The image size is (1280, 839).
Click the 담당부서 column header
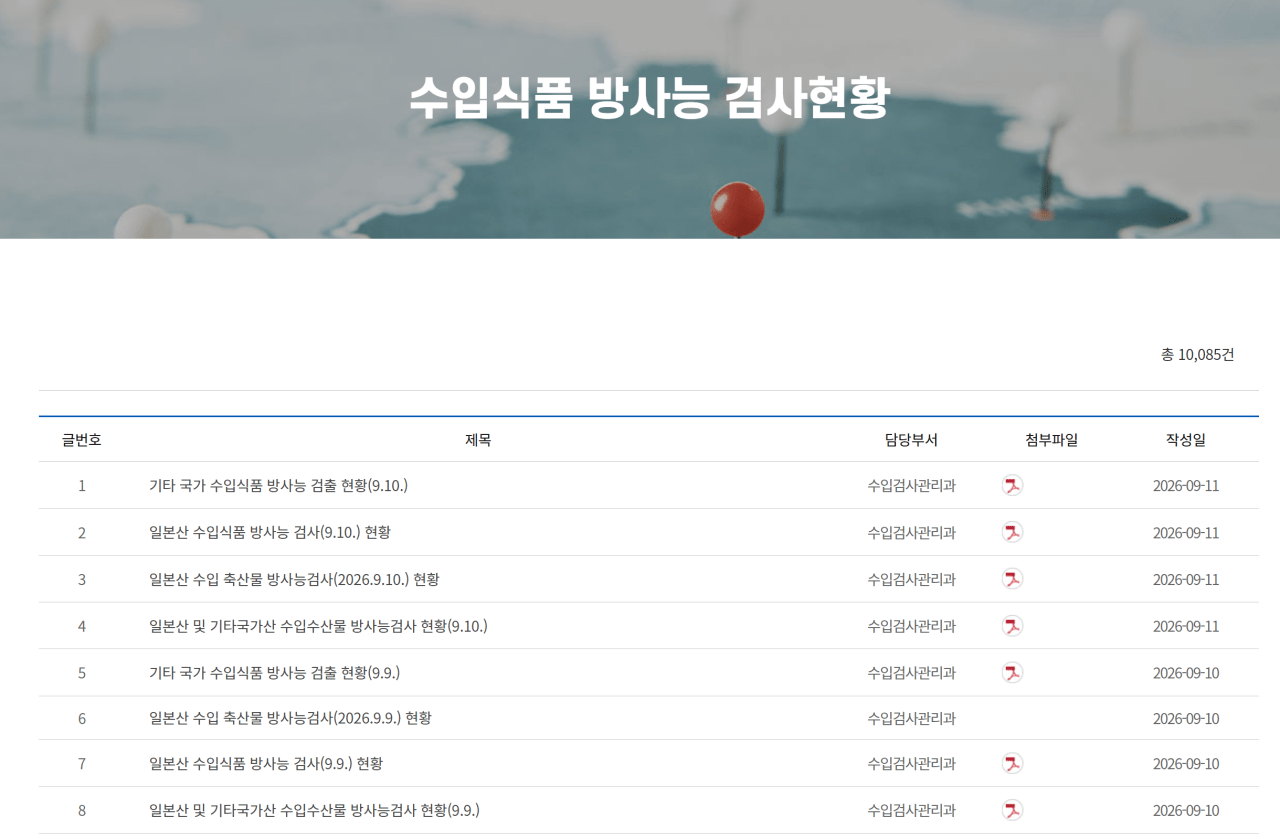click(x=911, y=440)
